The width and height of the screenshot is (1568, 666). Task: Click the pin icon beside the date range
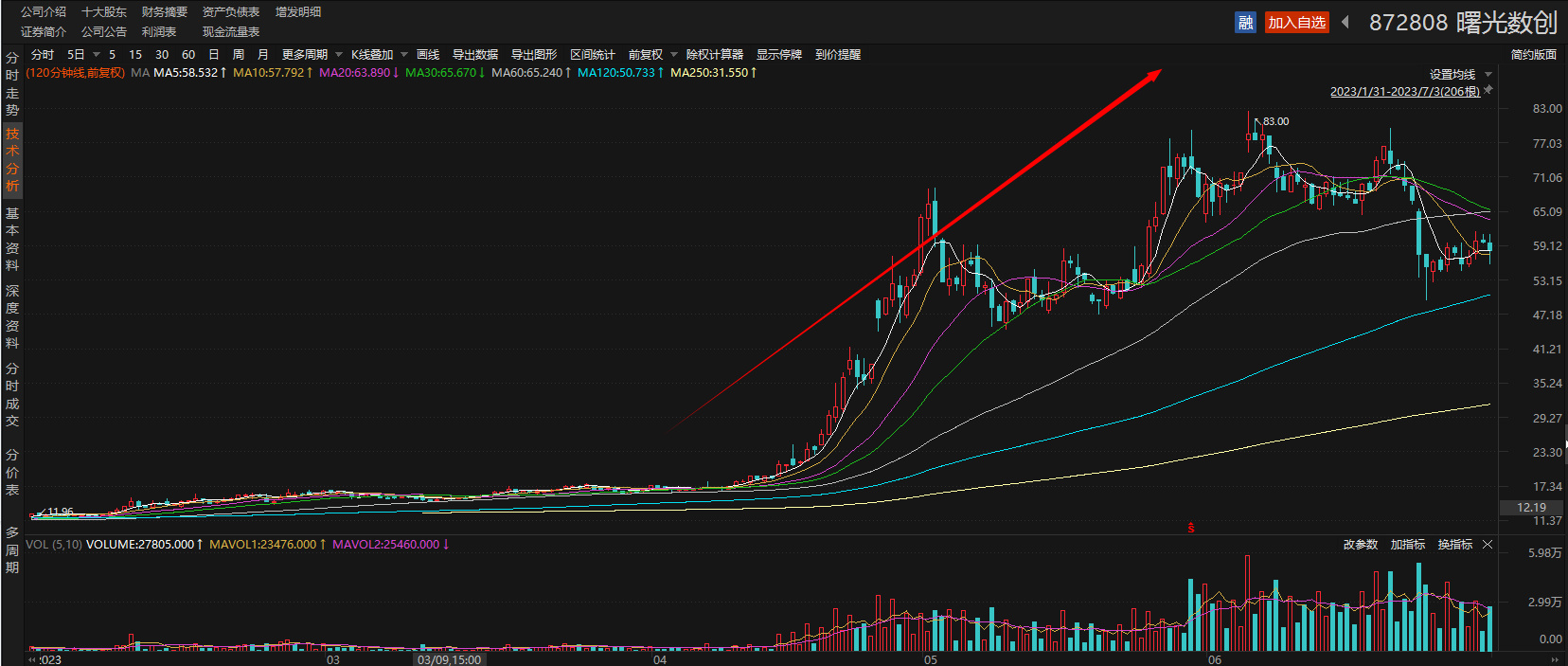pyautogui.click(x=1488, y=90)
